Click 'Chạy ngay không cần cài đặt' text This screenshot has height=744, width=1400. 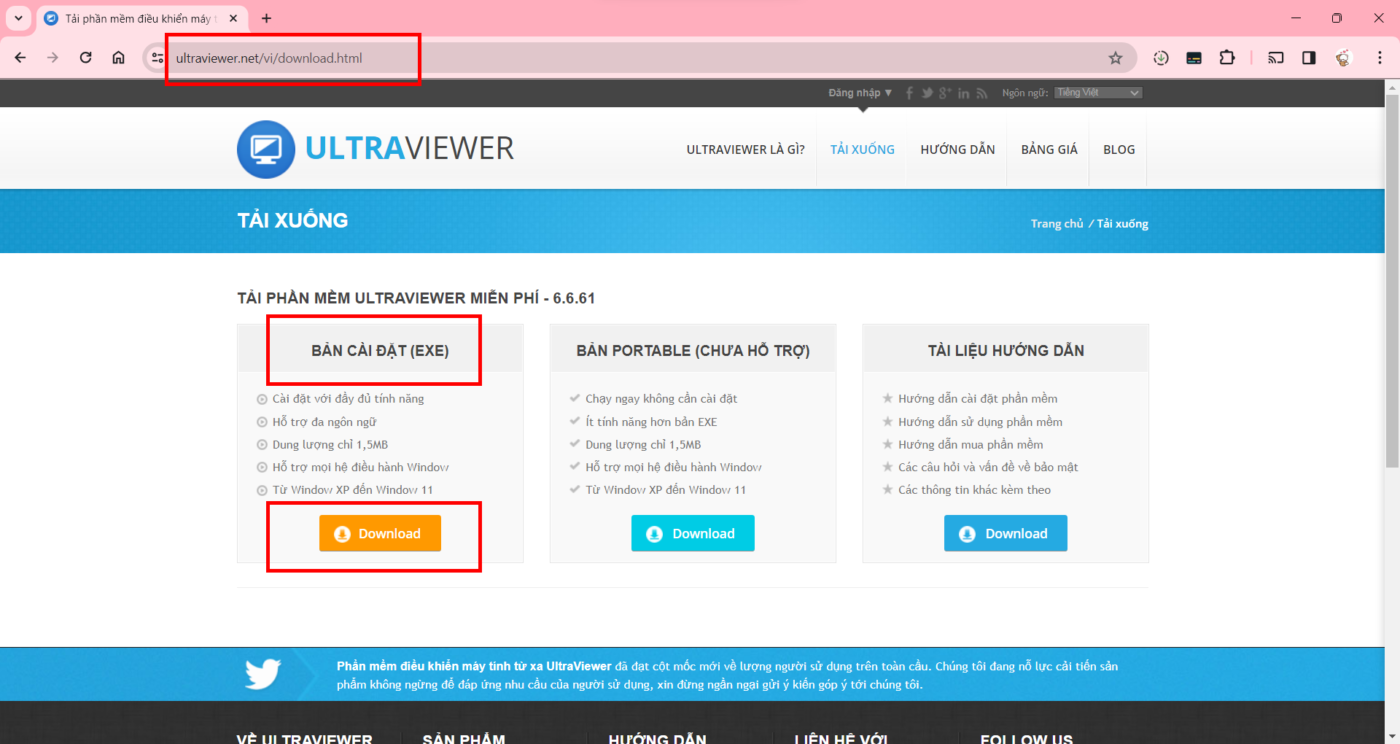click(661, 399)
